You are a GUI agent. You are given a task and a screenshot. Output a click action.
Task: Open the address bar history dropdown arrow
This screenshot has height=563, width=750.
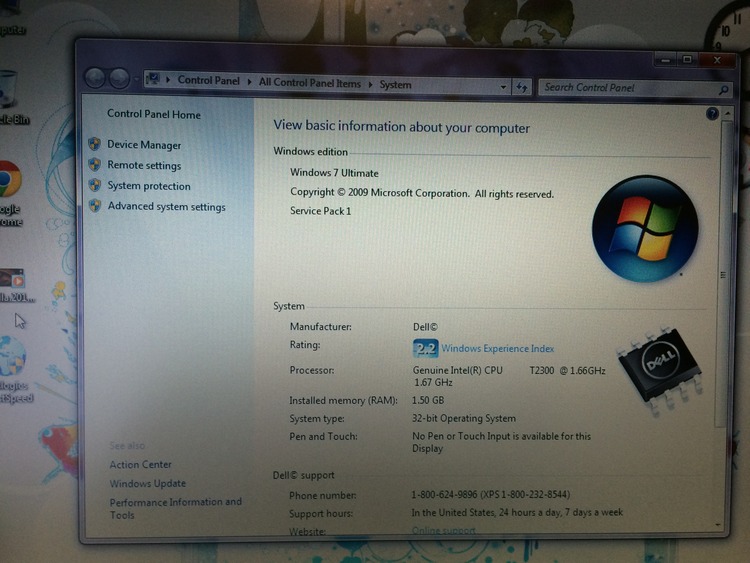click(503, 87)
